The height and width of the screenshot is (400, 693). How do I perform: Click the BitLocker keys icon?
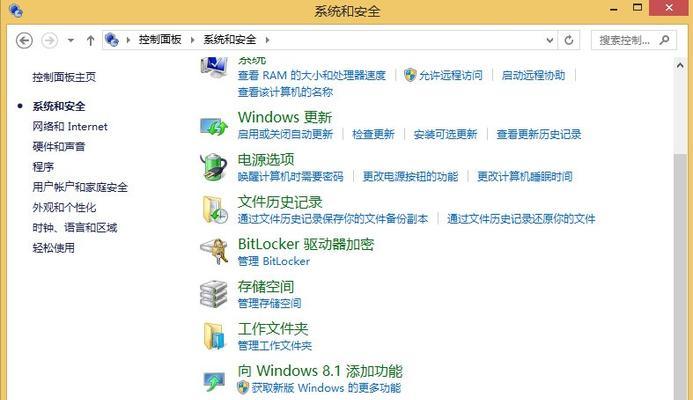(214, 251)
